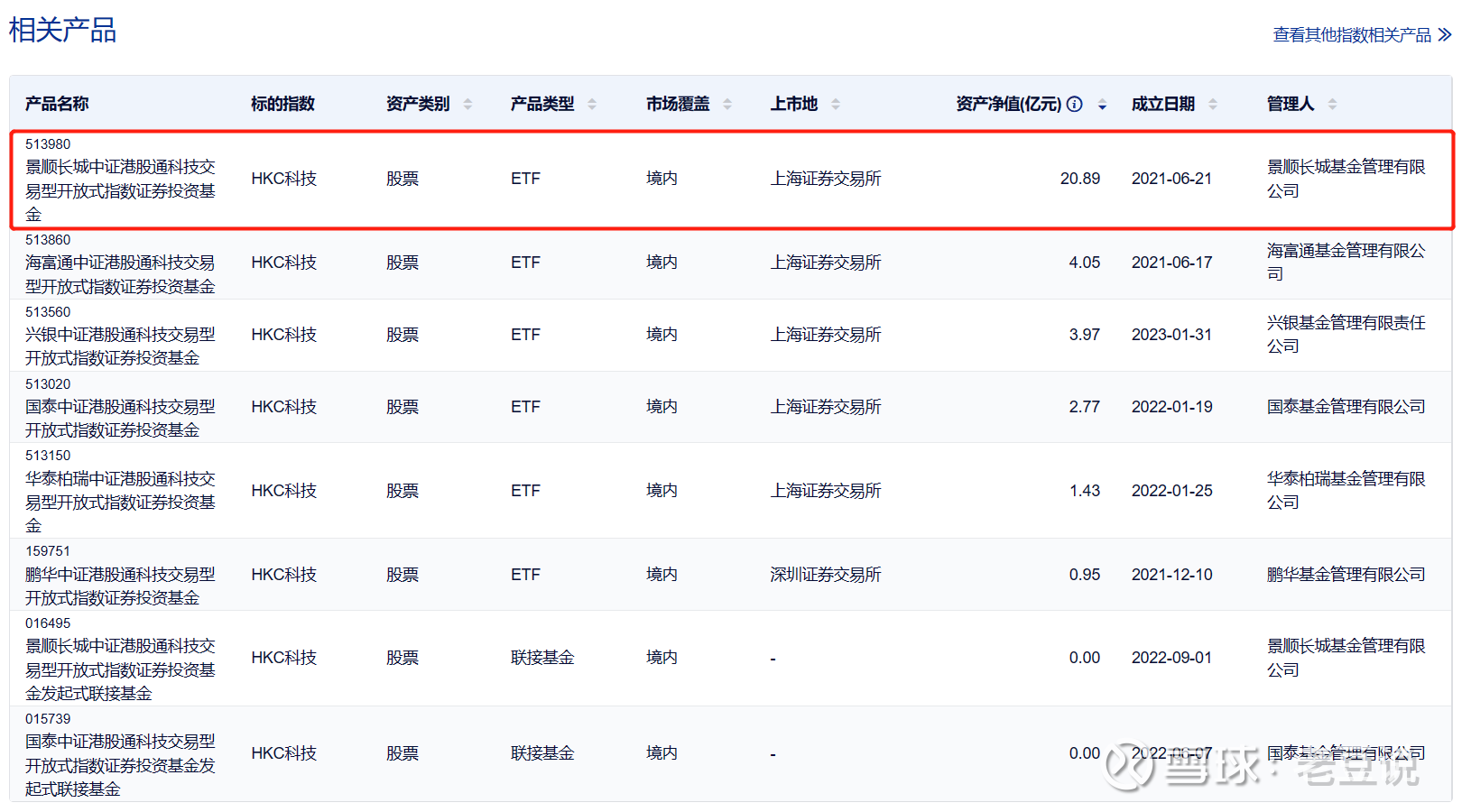Click net asset value 1.43
Image resolution: width=1462 pixels, height=812 pixels.
(x=1085, y=491)
